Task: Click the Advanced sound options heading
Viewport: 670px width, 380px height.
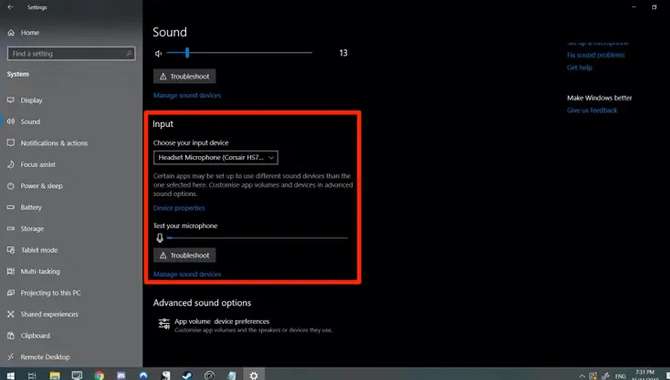Action: pos(202,303)
